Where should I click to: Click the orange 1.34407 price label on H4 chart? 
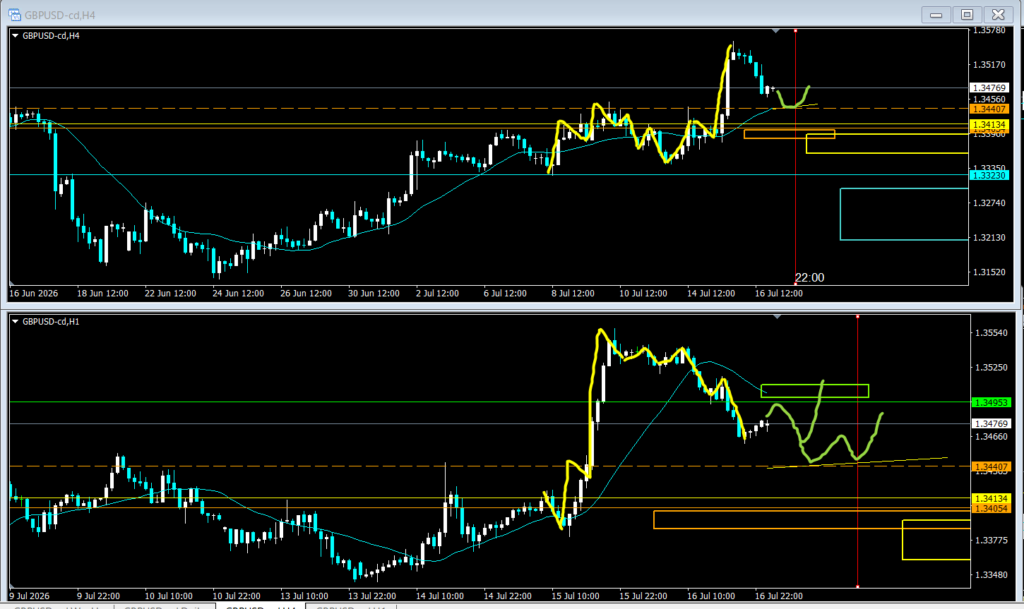pyautogui.click(x=989, y=109)
